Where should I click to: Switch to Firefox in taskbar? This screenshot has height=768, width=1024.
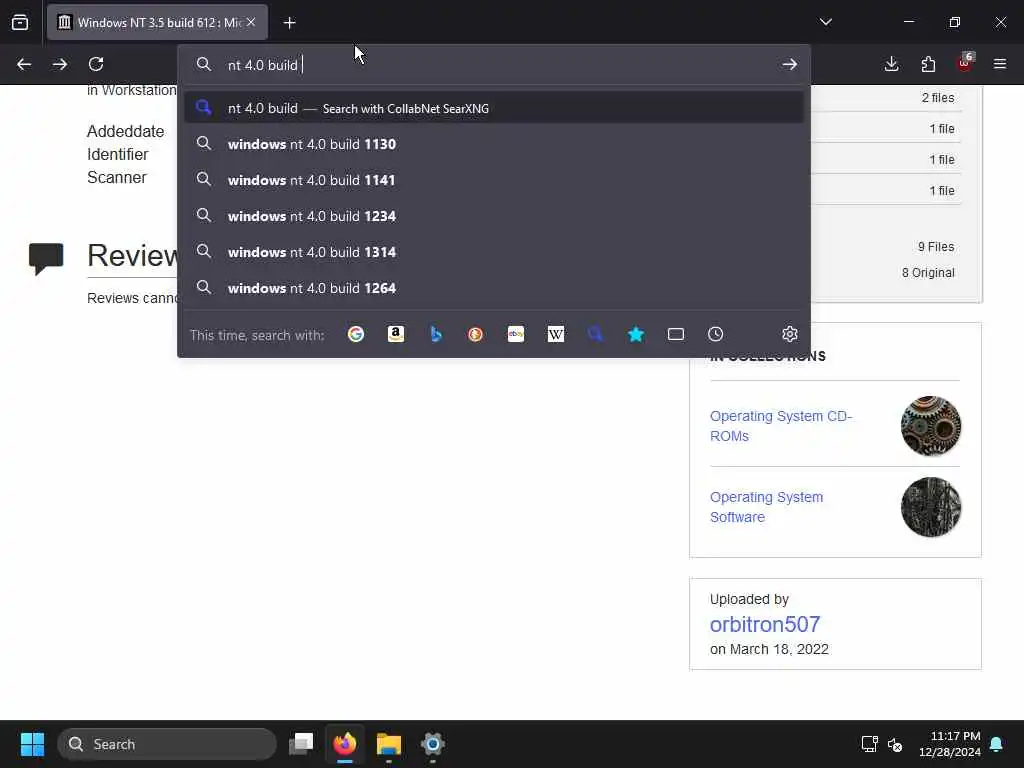[345, 744]
